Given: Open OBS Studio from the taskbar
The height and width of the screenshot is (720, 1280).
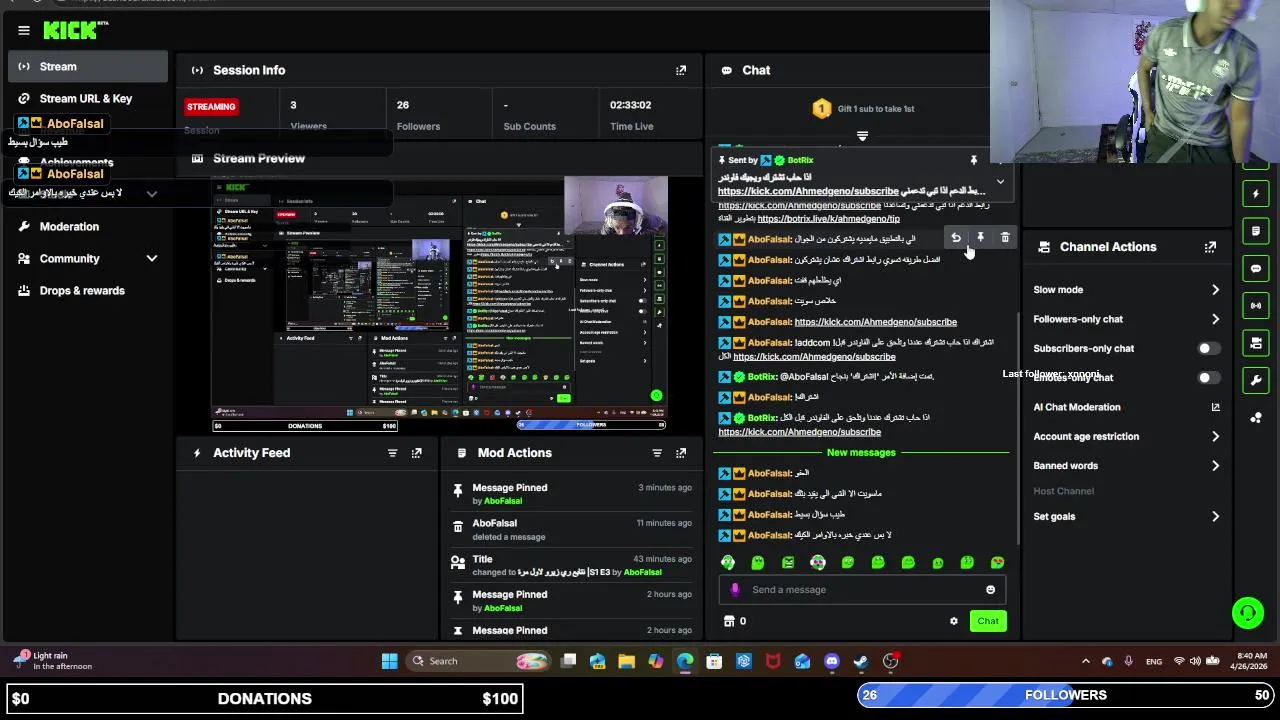Looking at the screenshot, I should point(890,661).
